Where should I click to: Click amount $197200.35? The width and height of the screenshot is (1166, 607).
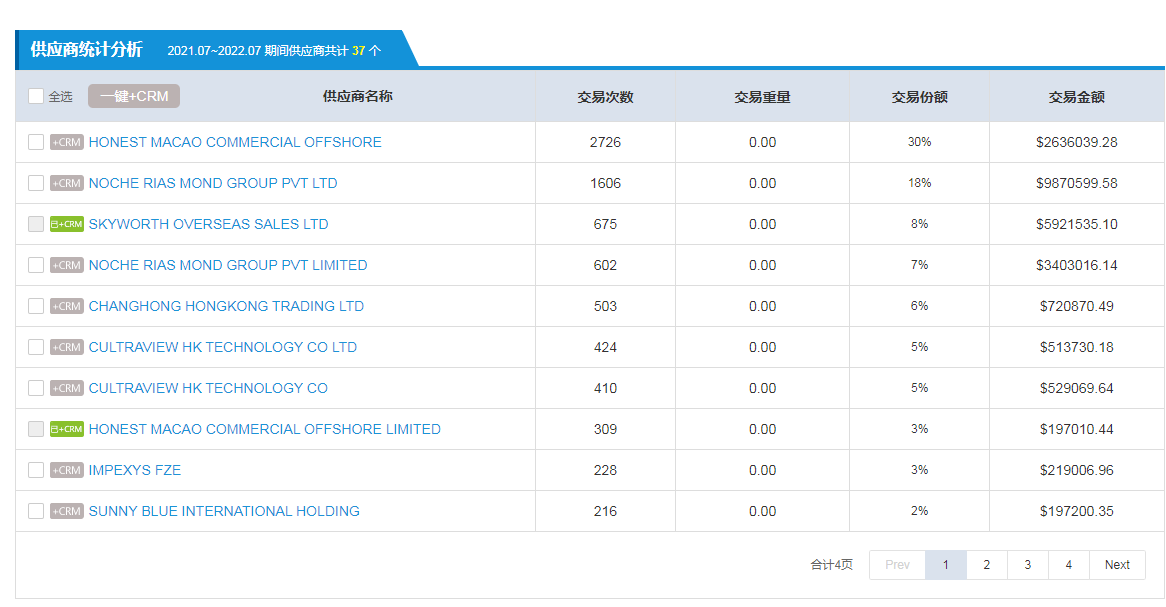pyautogui.click(x=1077, y=511)
